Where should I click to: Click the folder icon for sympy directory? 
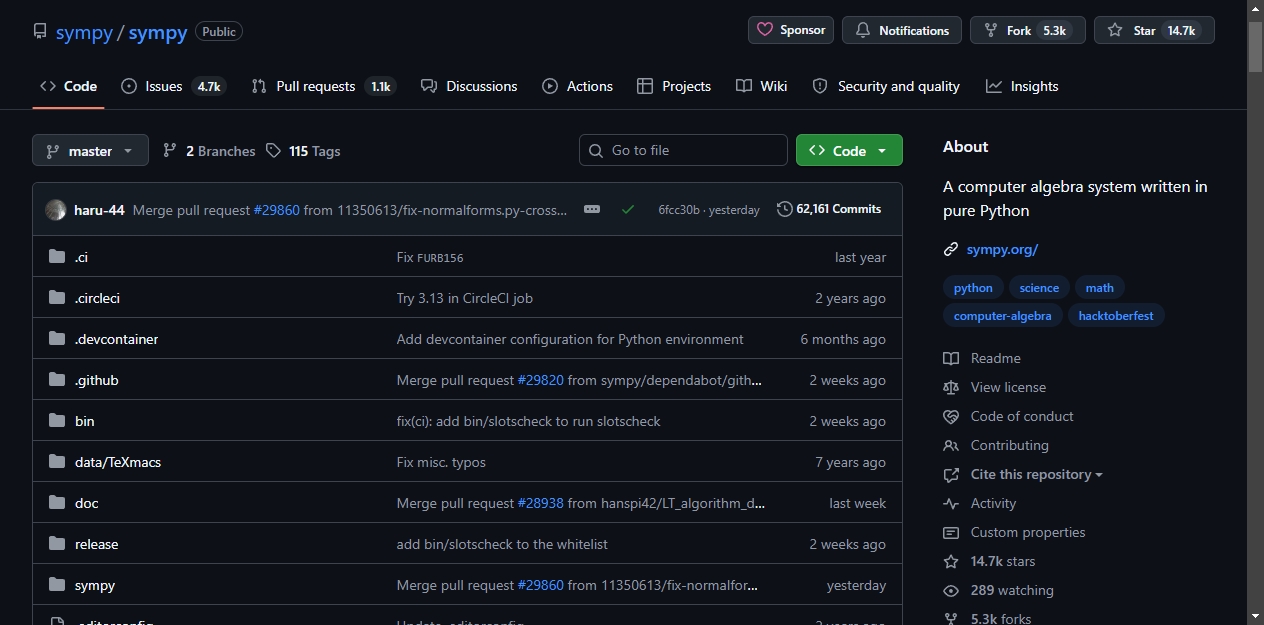point(57,585)
